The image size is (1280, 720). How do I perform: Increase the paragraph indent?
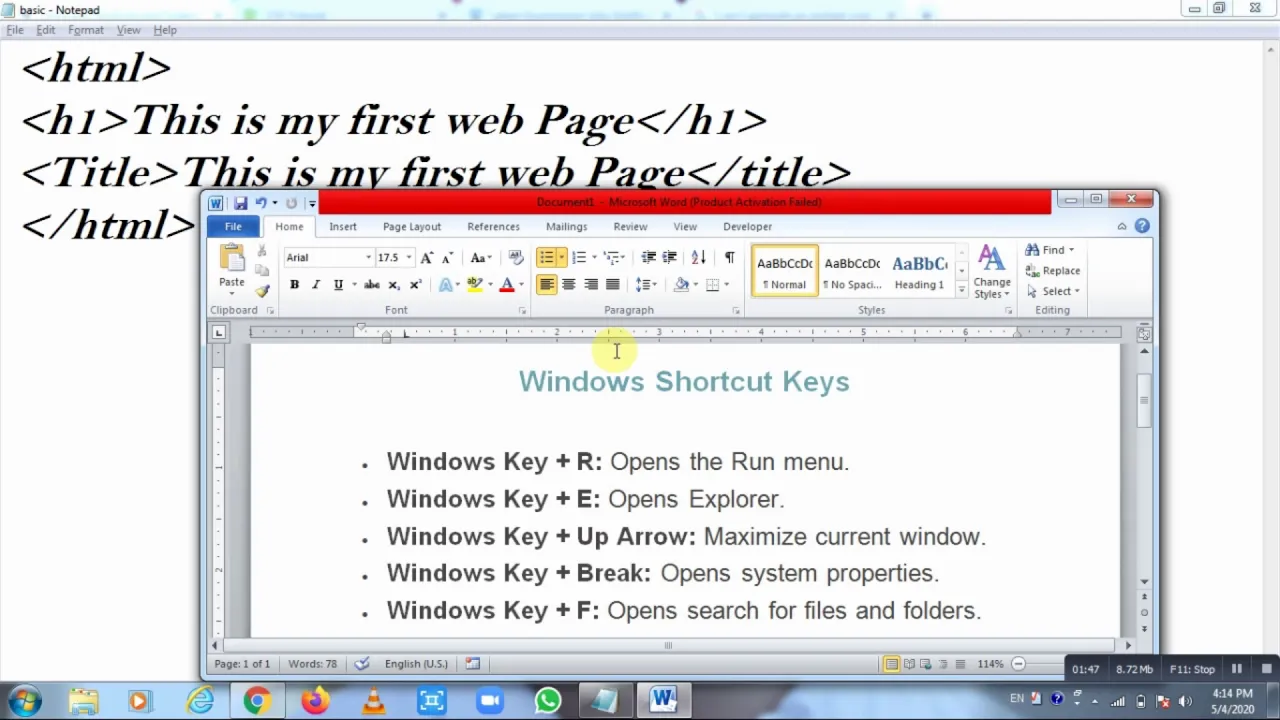669,258
